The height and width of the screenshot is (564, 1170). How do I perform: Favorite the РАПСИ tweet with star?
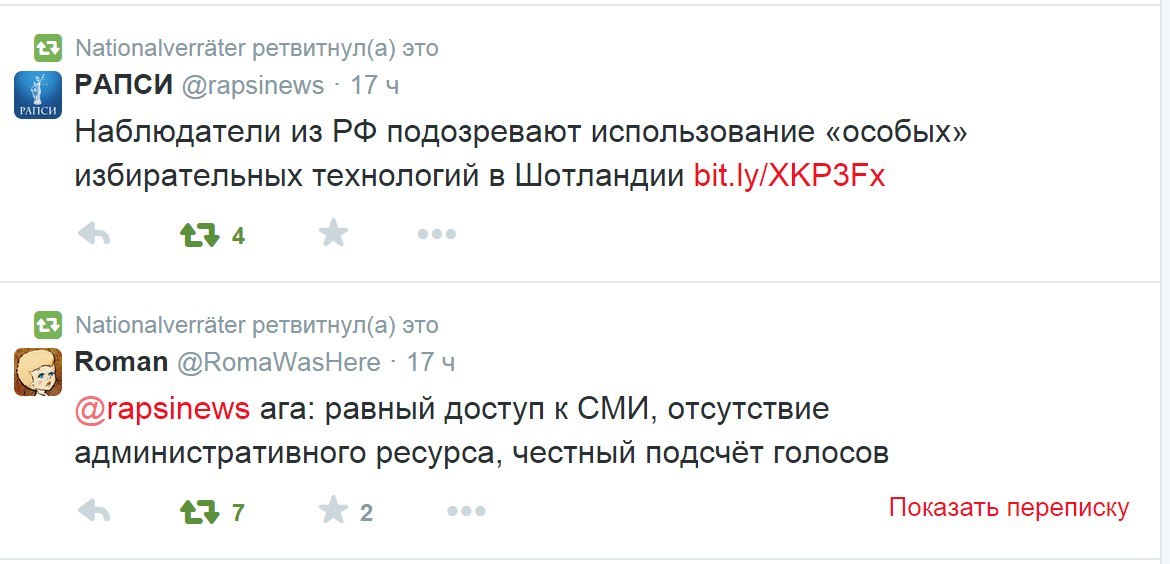(x=334, y=234)
